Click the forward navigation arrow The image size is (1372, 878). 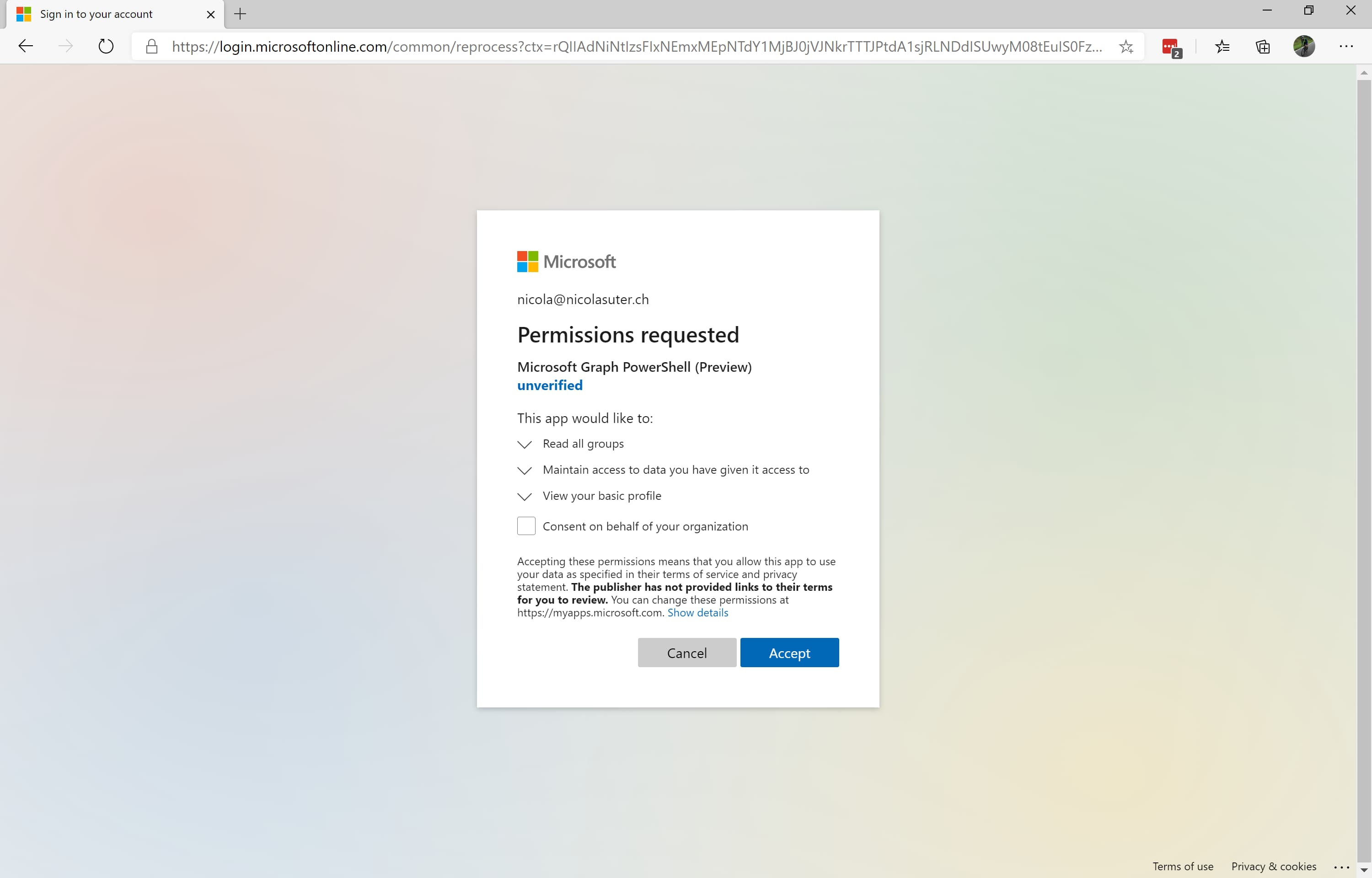click(66, 46)
